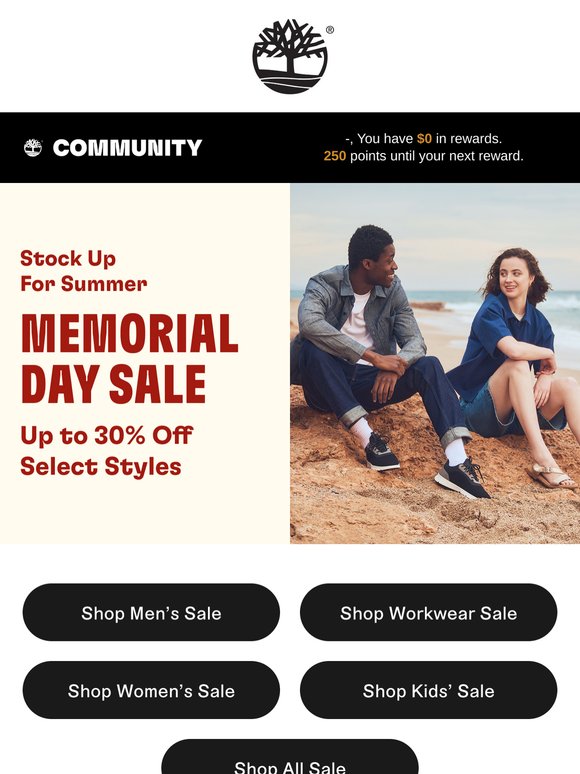Select the Shop Women's Sale button
Viewport: 580px width, 774px height.
[151, 690]
